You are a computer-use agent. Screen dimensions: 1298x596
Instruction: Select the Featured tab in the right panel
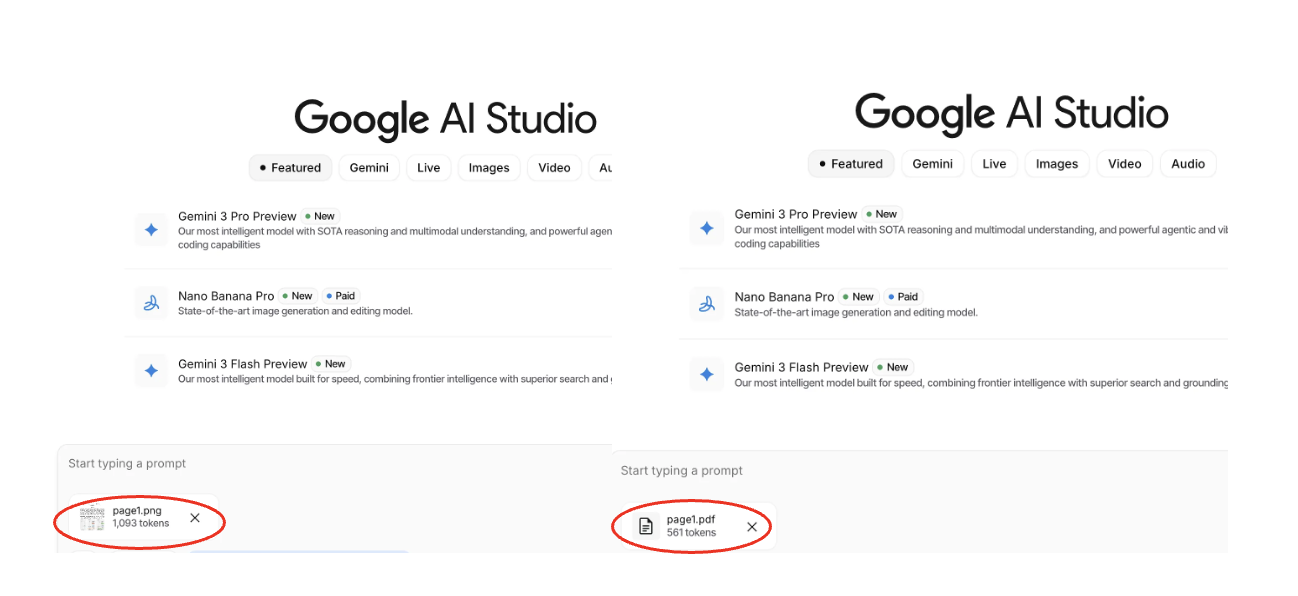(x=850, y=164)
